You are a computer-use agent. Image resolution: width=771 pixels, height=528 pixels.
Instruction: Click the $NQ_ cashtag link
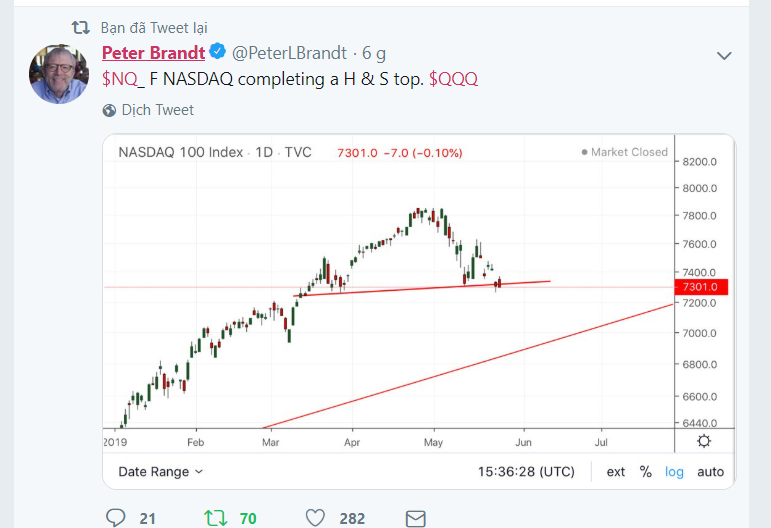pos(123,79)
